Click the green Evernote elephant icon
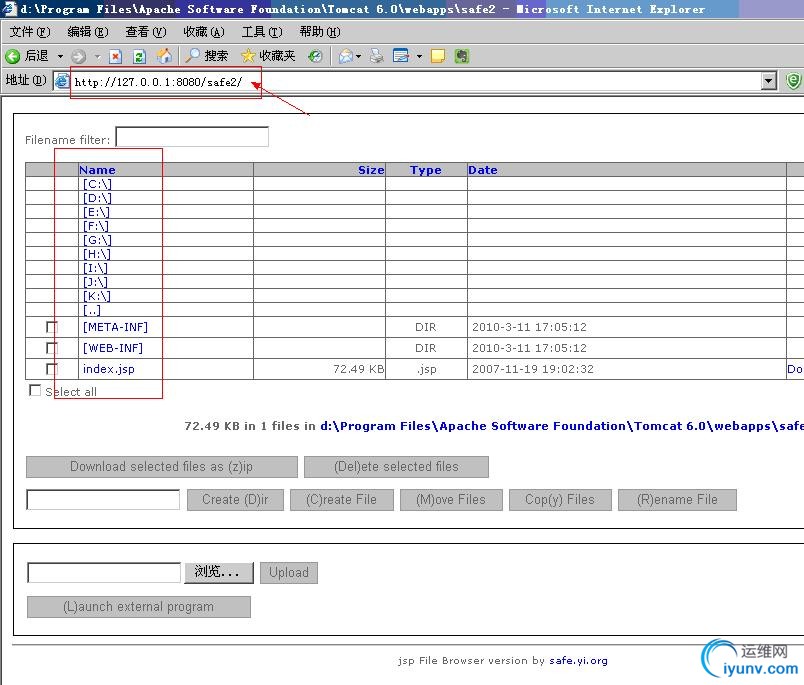The image size is (804, 685). coord(462,56)
